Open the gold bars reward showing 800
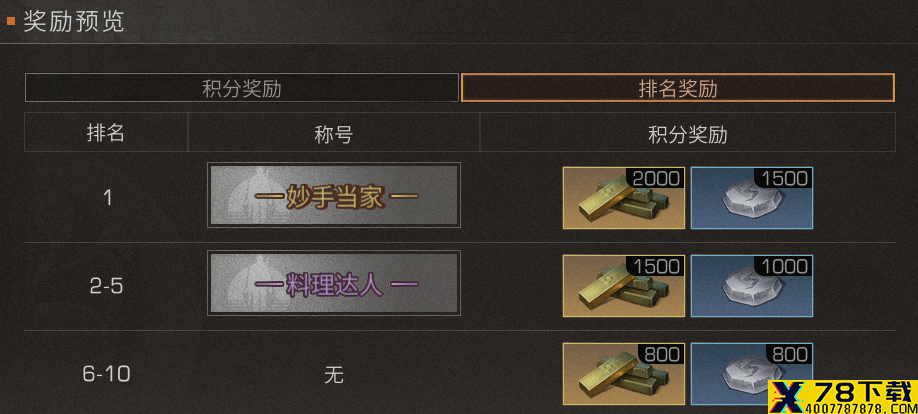This screenshot has height=414, width=918. point(624,374)
